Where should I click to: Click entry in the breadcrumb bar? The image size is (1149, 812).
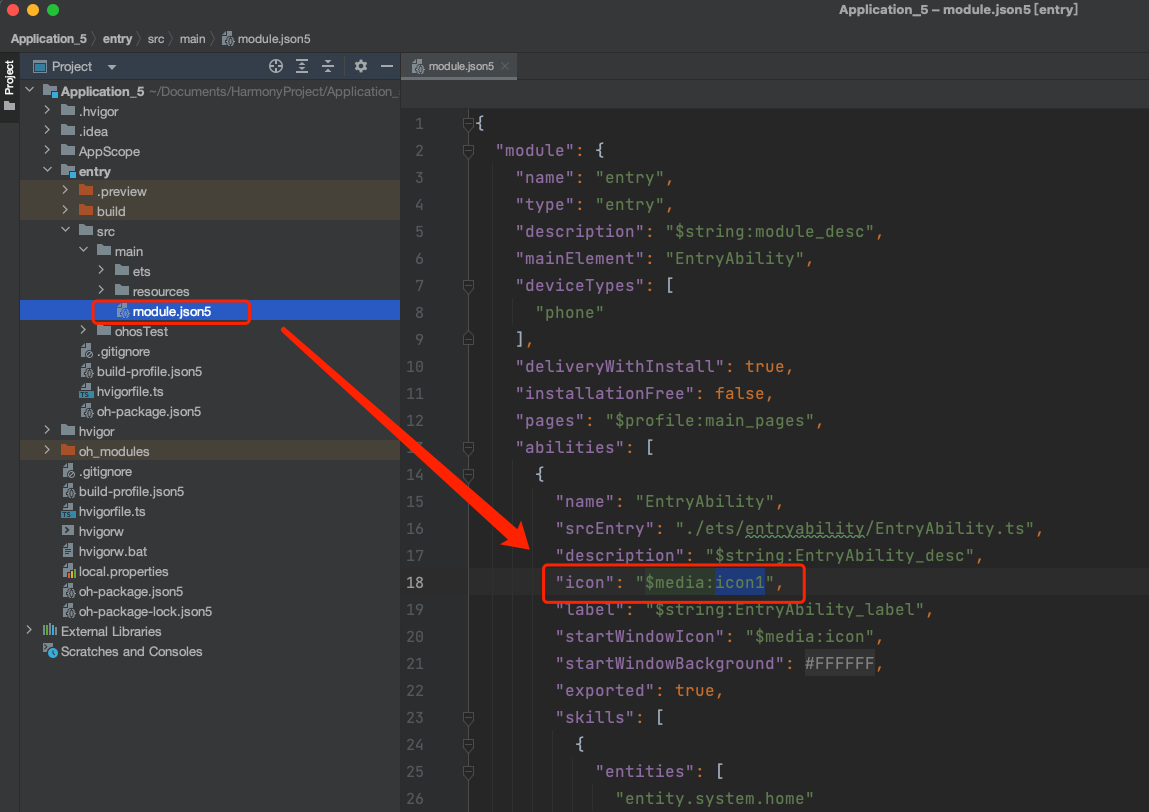[x=117, y=39]
